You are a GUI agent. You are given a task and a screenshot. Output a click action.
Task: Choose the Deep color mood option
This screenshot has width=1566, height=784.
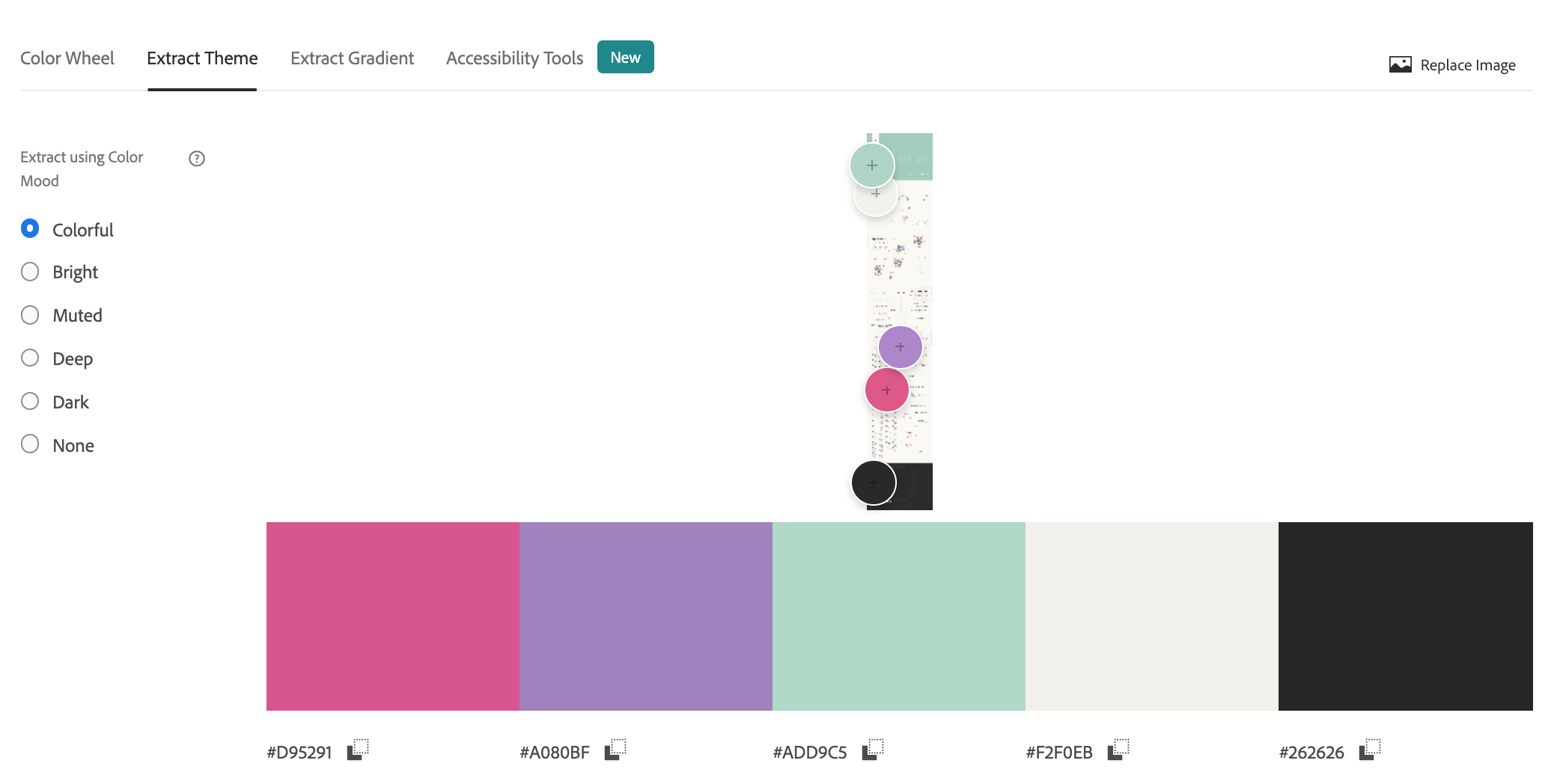pos(30,358)
